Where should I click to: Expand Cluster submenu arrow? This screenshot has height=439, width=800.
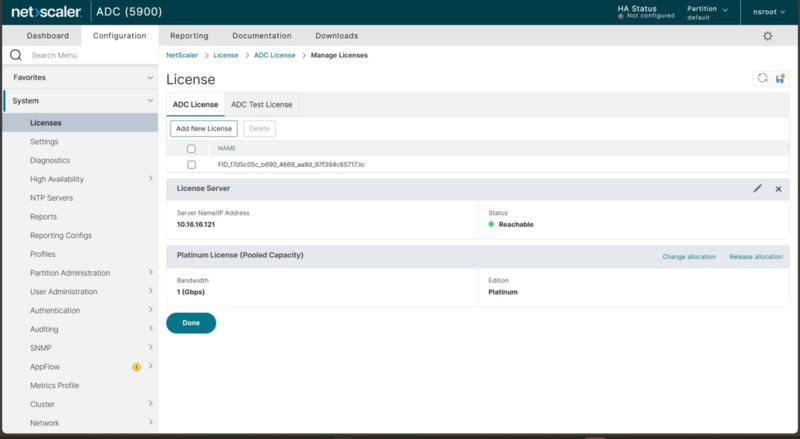point(151,403)
